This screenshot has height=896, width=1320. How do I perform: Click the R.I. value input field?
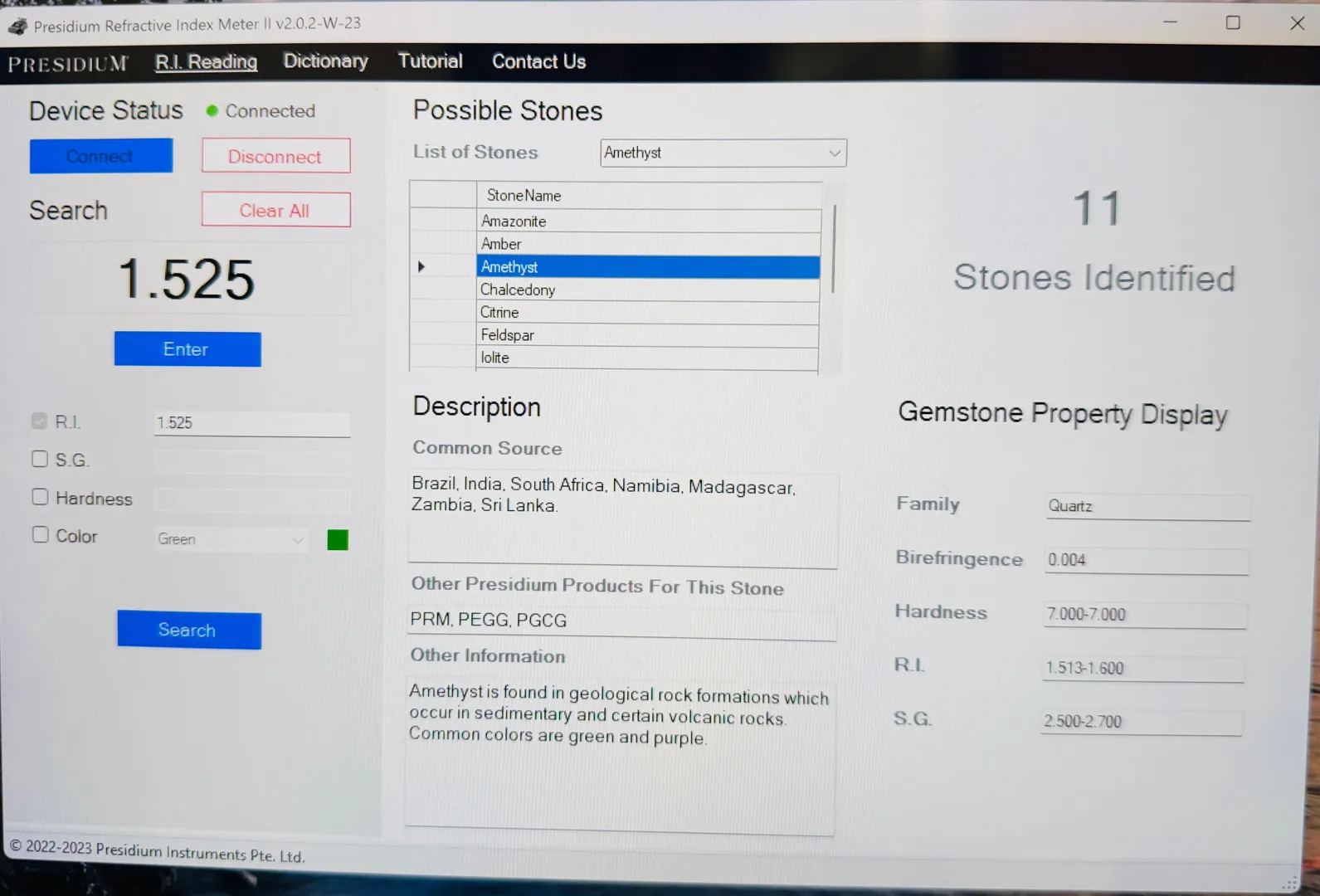[x=251, y=423]
